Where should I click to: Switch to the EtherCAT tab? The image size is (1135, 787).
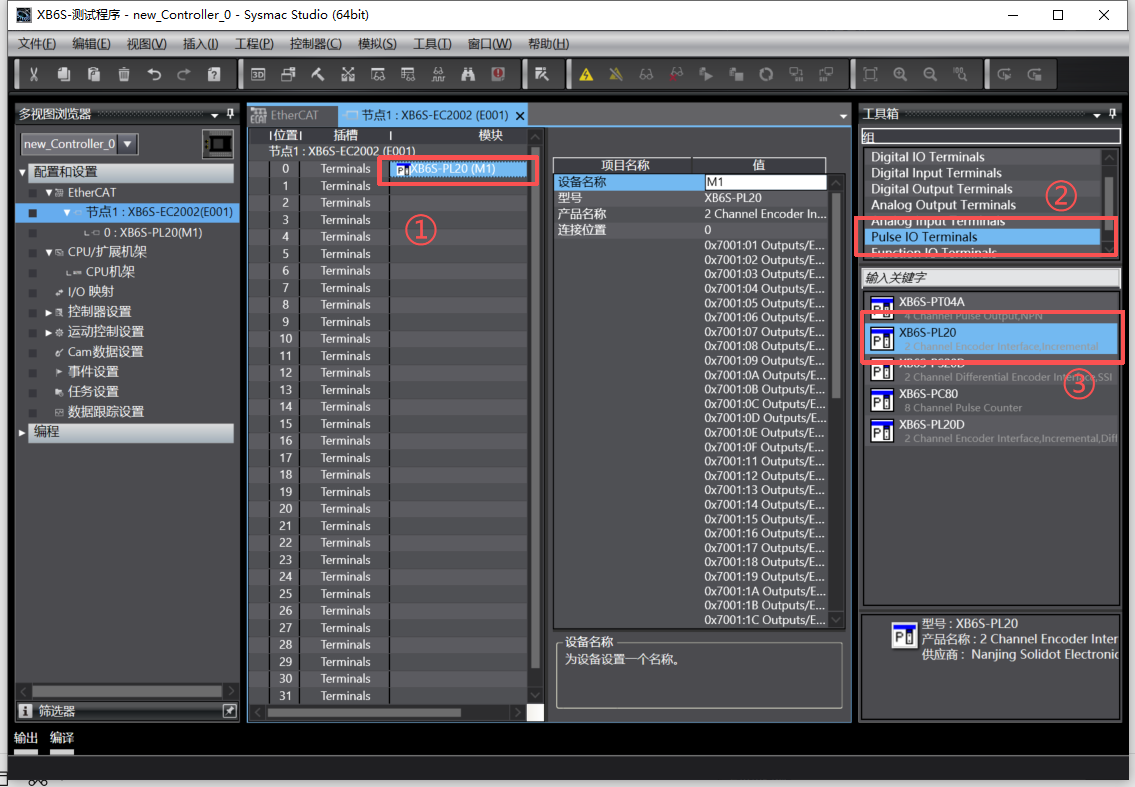pos(293,115)
